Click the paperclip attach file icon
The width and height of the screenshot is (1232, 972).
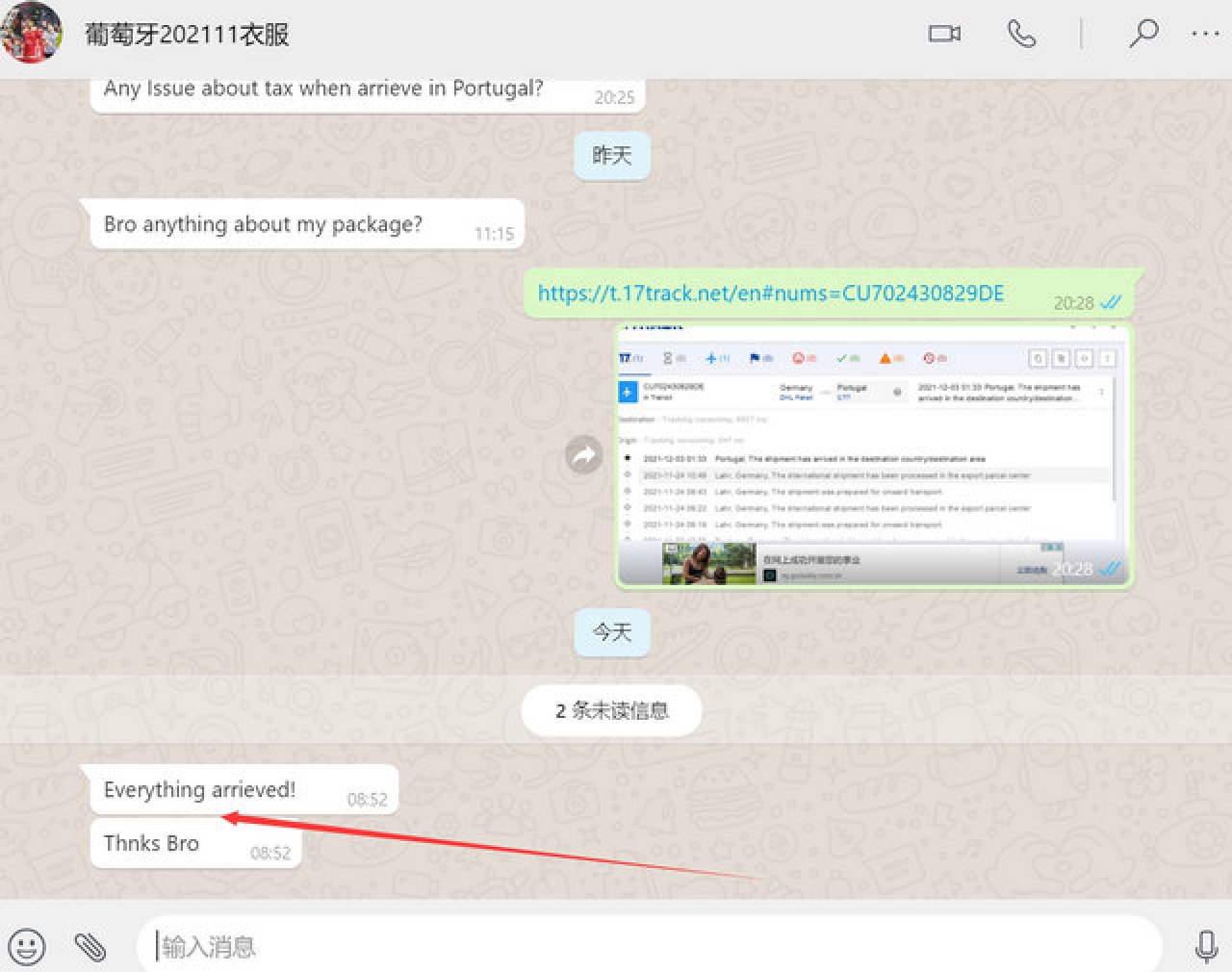(90, 946)
